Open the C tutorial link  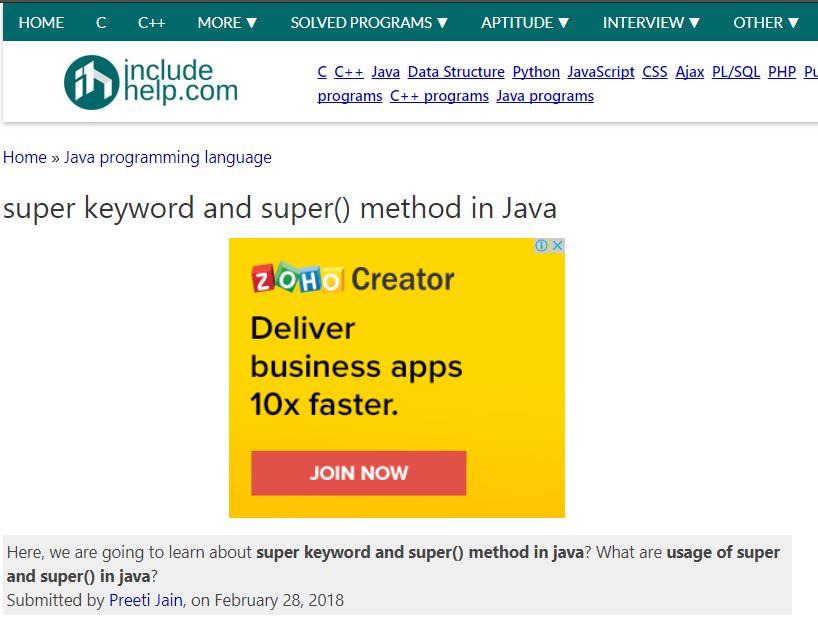click(322, 71)
